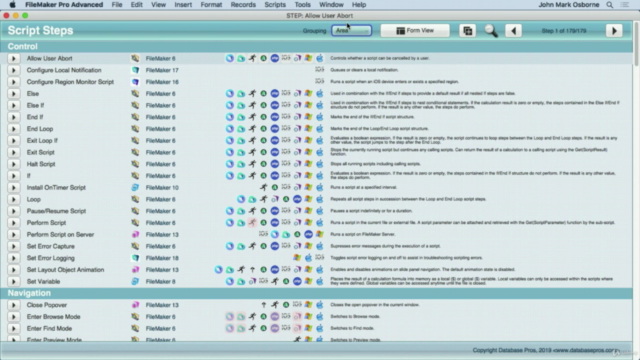The width and height of the screenshot is (640, 360).
Task: Open the Scripts menu
Action: [275, 5]
